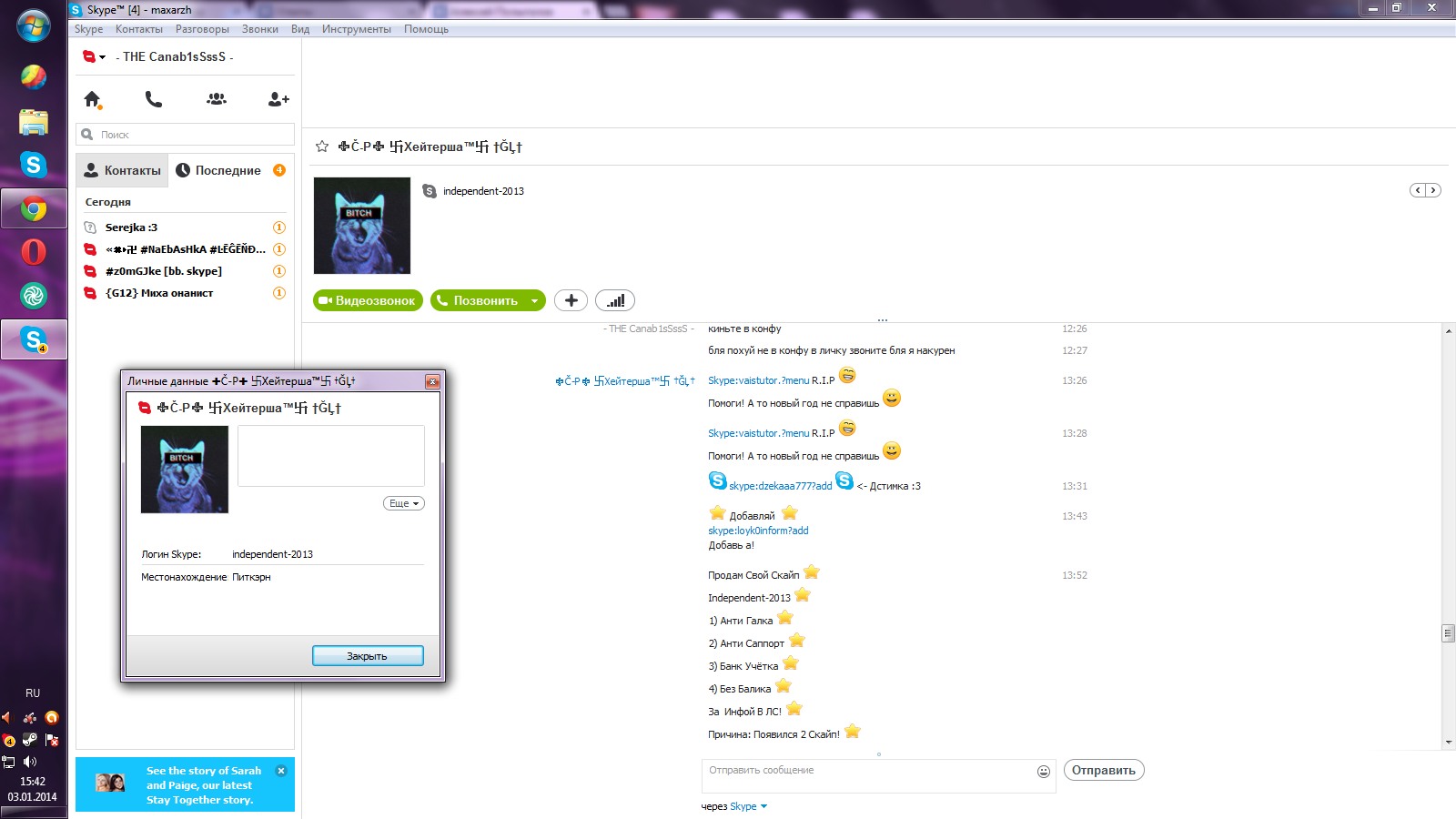Screen dimensions: 1456x819
Task: Open the #z0mGJke [bb. skype] conversation
Action: tap(186, 271)
